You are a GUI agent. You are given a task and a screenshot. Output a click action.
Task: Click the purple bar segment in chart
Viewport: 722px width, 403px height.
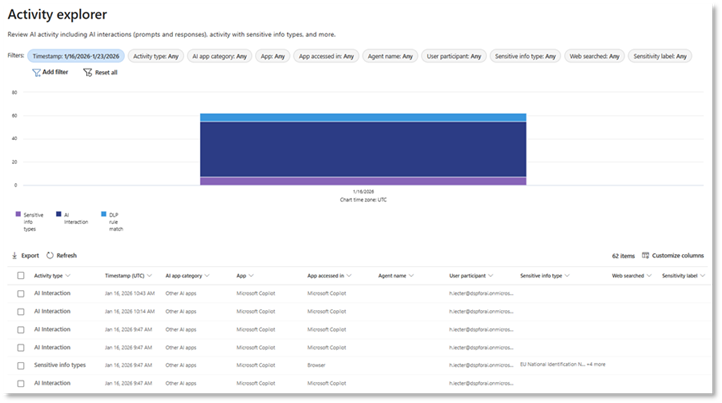pyautogui.click(x=362, y=181)
